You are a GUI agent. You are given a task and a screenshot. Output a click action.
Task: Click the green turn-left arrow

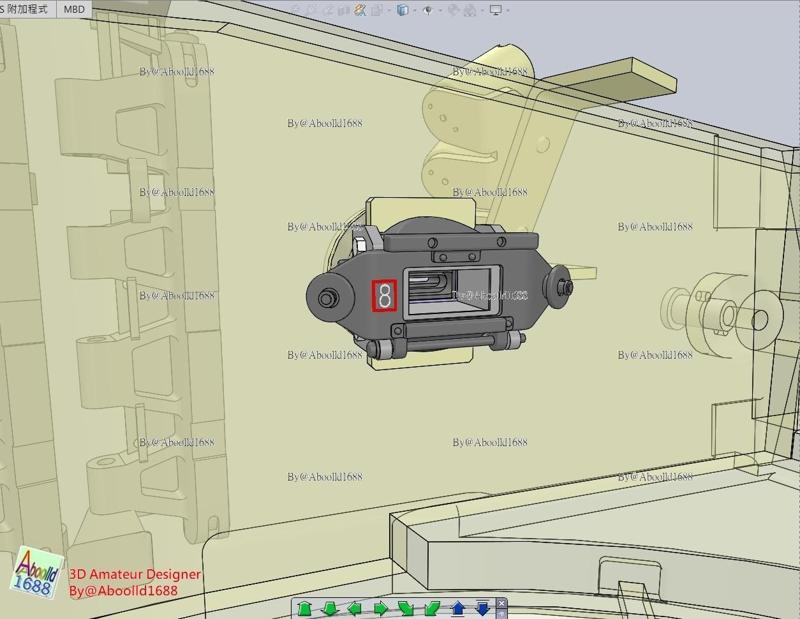pos(355,608)
